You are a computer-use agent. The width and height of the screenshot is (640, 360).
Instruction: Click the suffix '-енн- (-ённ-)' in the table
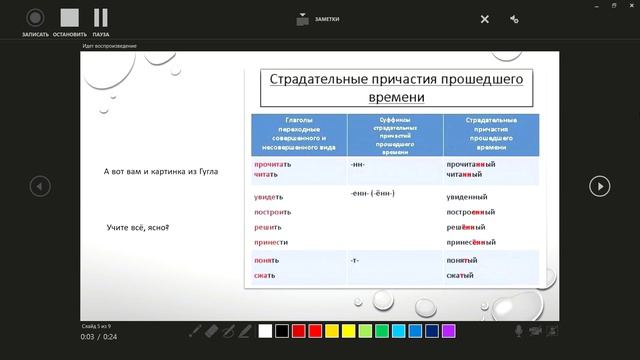click(x=373, y=193)
